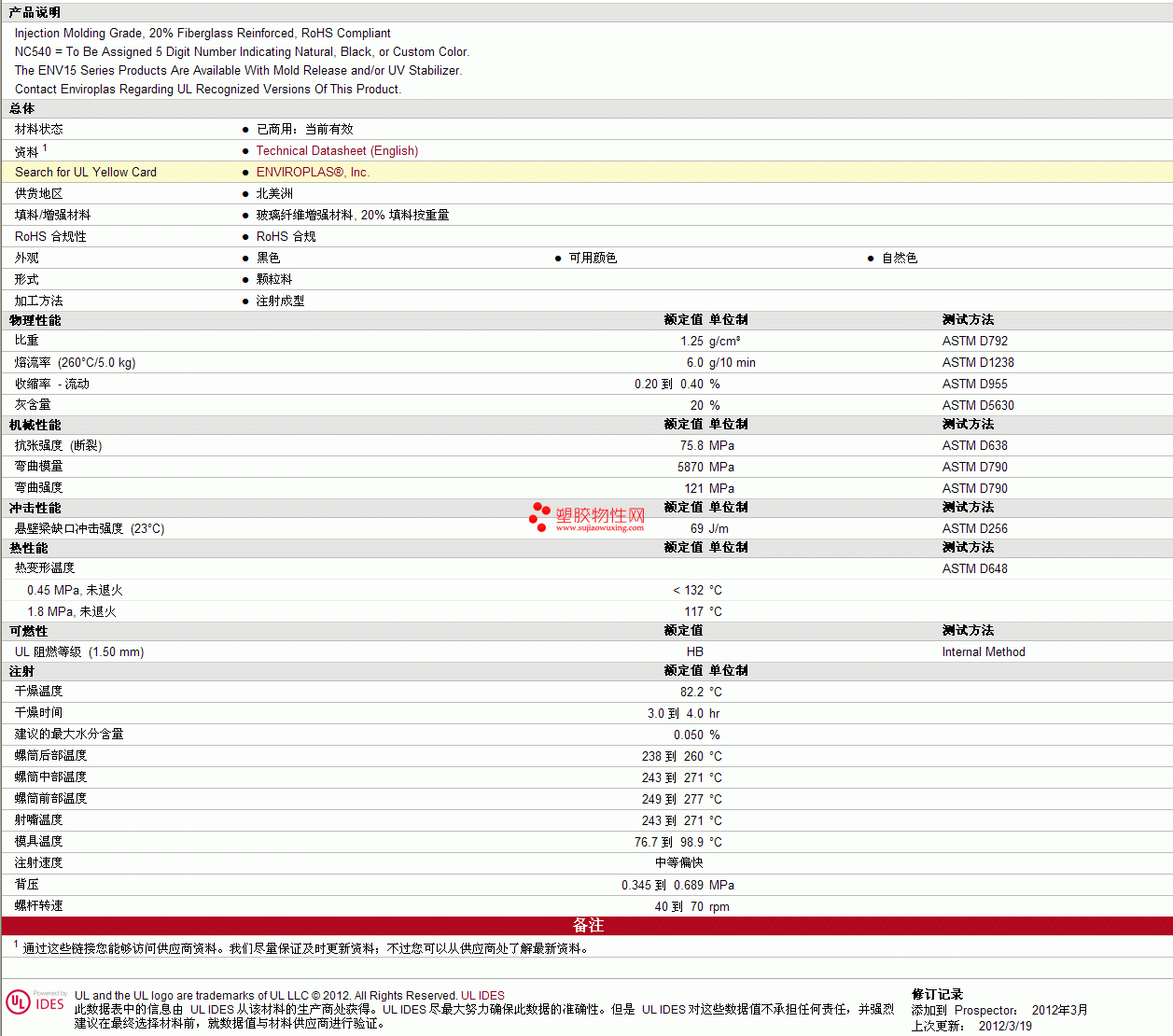Viewport: 1173px width, 1036px height.
Task: Open the Technical Datasheet (English) link
Action: coord(337,150)
